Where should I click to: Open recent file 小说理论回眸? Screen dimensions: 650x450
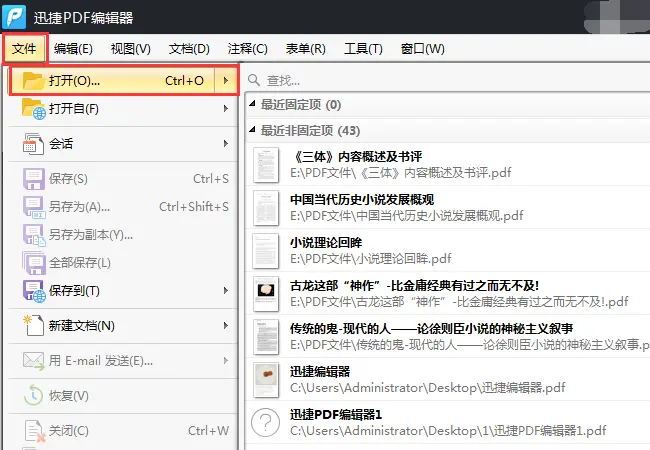(x=448, y=251)
